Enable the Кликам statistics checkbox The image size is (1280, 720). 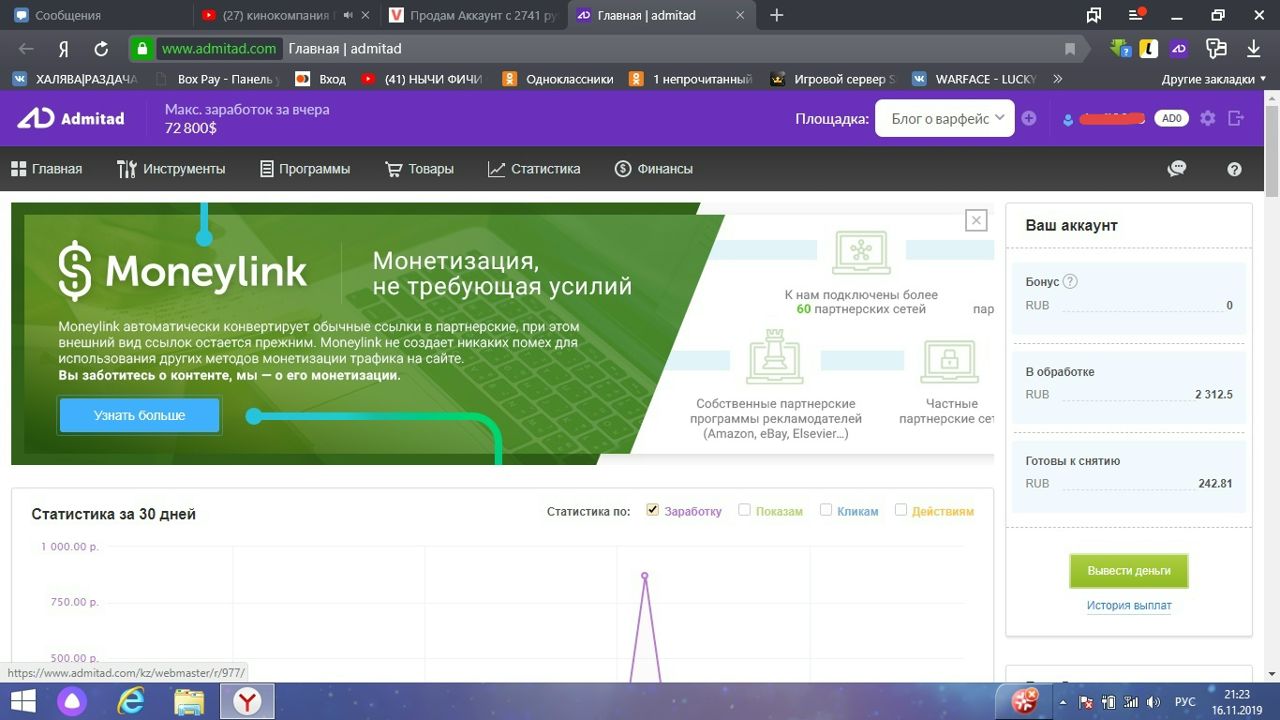click(x=826, y=510)
